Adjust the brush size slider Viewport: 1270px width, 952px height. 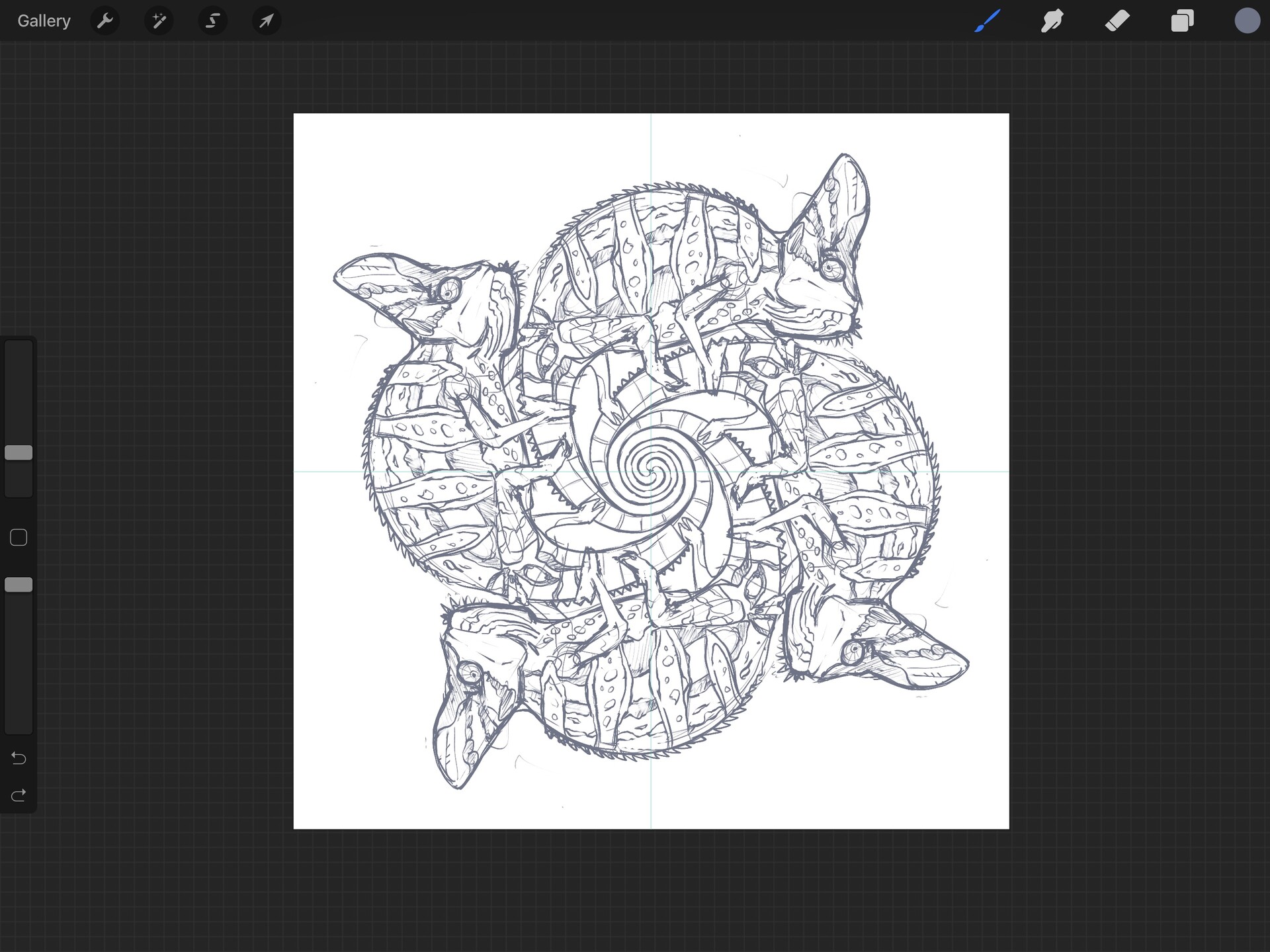click(x=19, y=452)
